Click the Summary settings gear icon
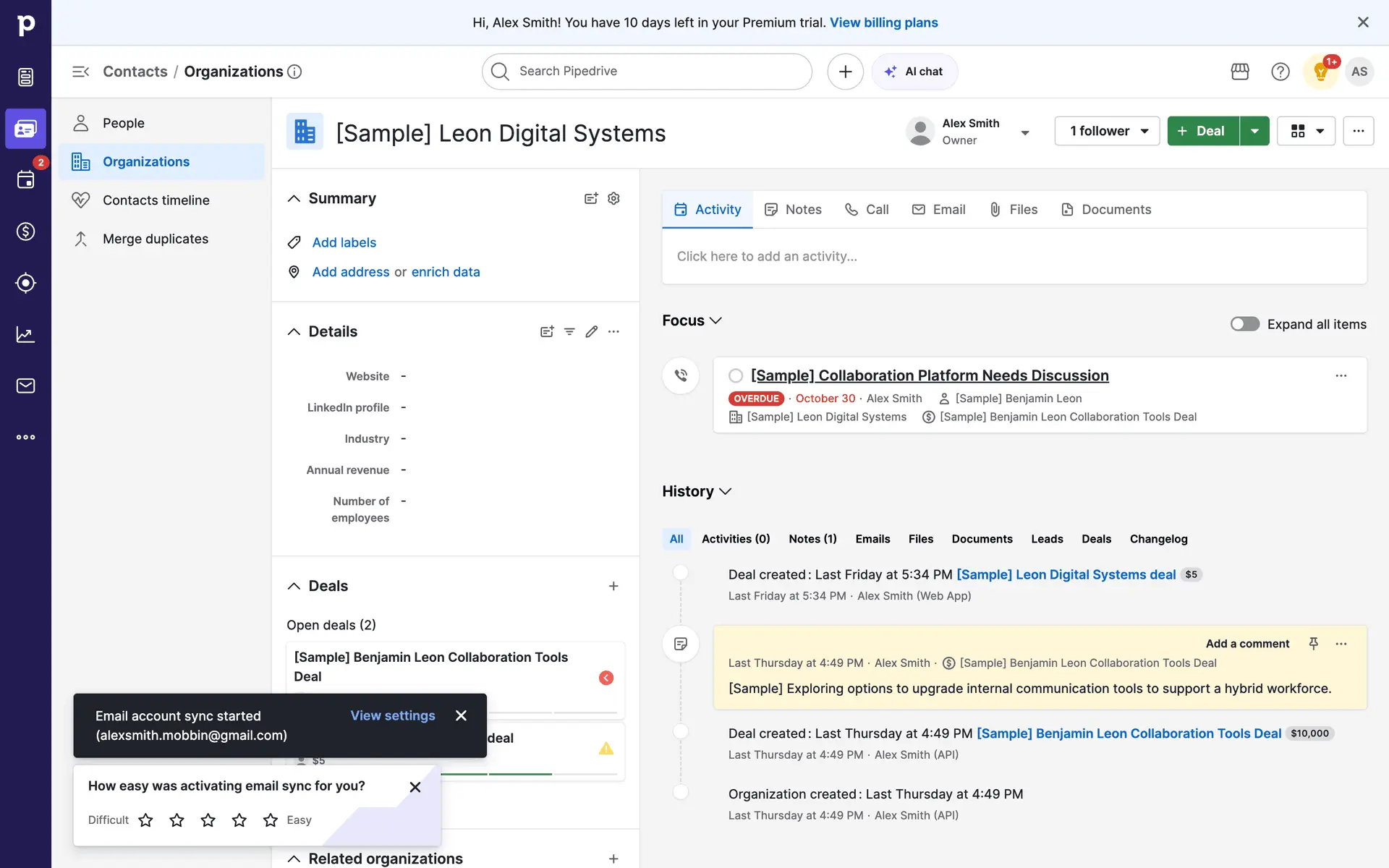Image resolution: width=1389 pixels, height=868 pixels. click(613, 198)
